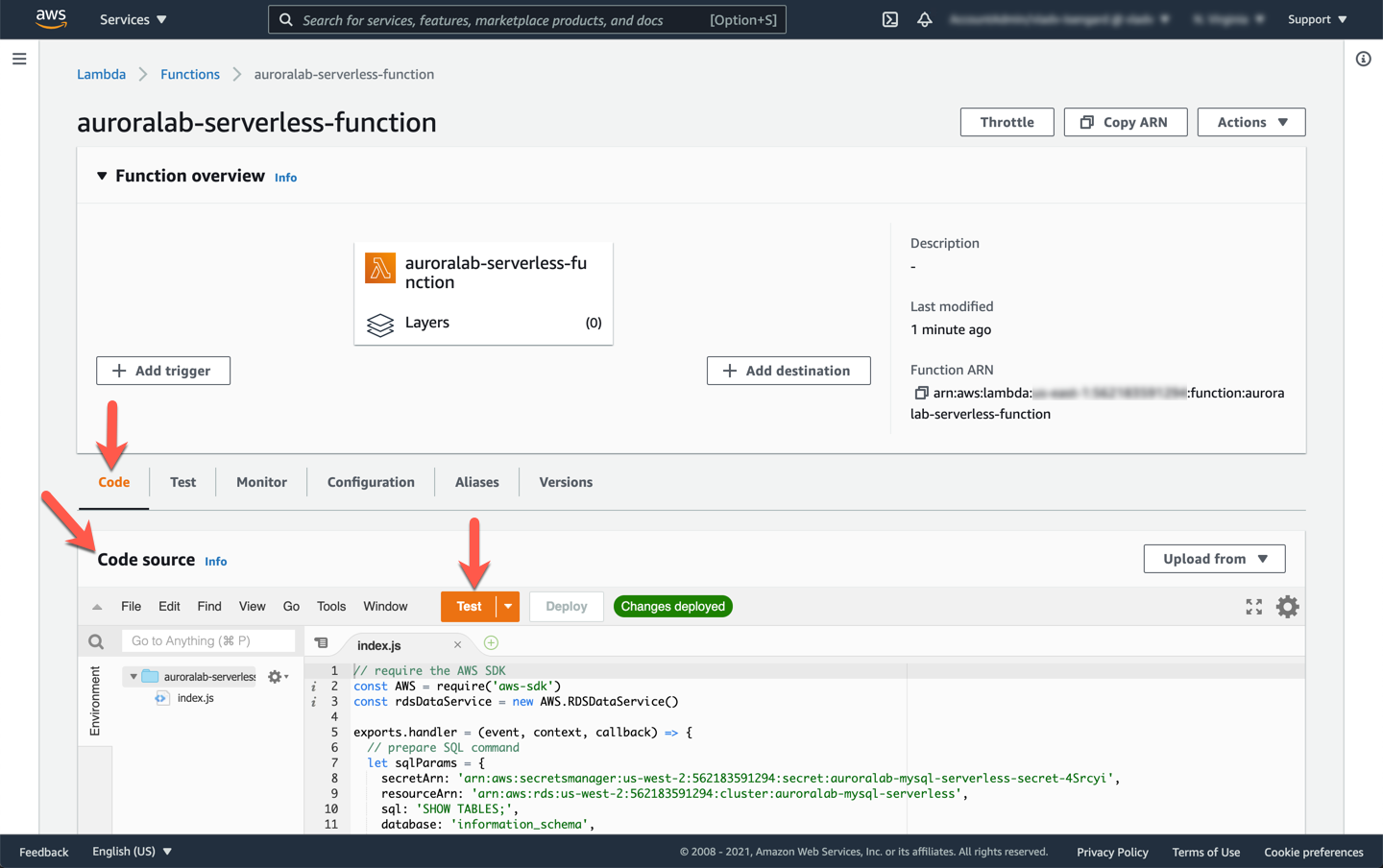Open the Actions dropdown
The width and height of the screenshot is (1383, 868).
pyautogui.click(x=1250, y=122)
